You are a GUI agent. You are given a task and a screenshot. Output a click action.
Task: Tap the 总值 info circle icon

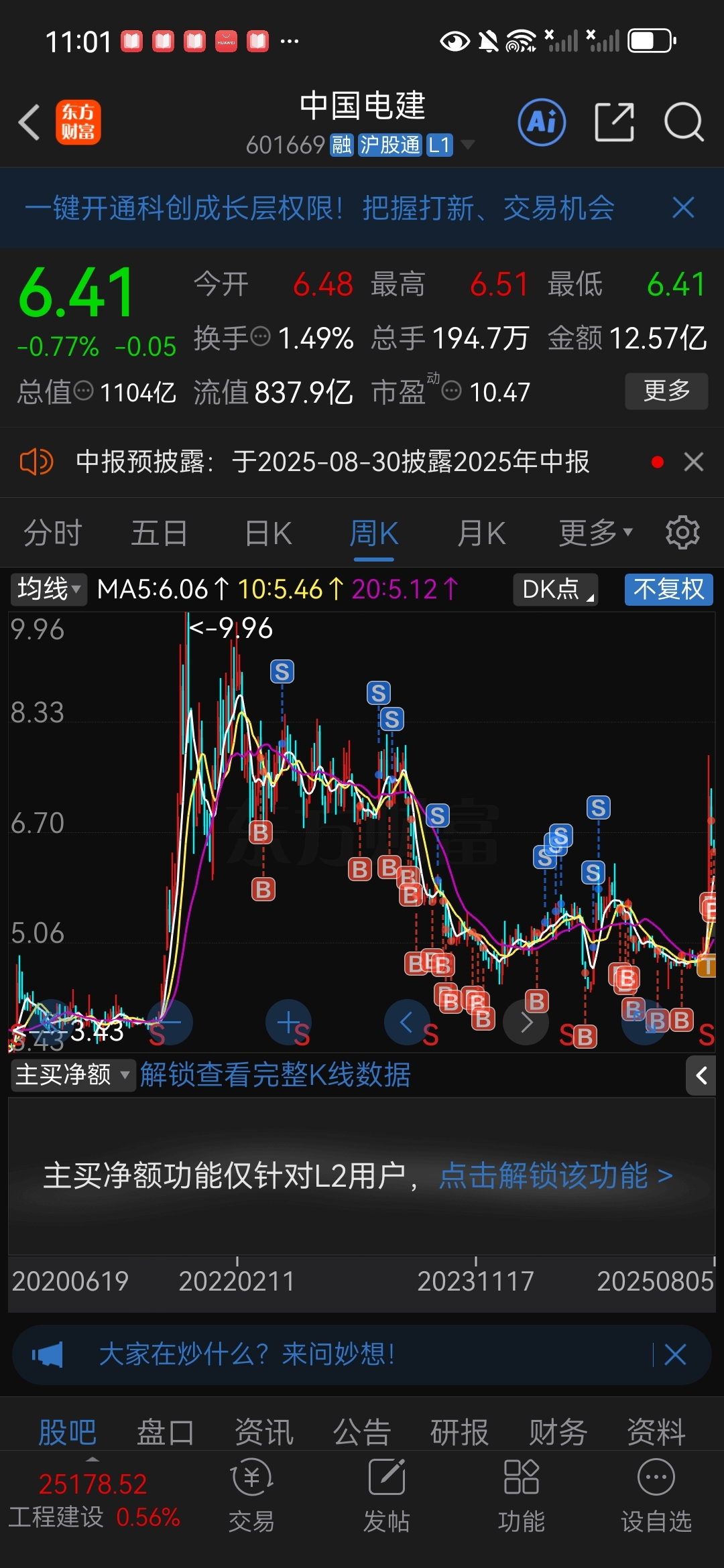83,390
